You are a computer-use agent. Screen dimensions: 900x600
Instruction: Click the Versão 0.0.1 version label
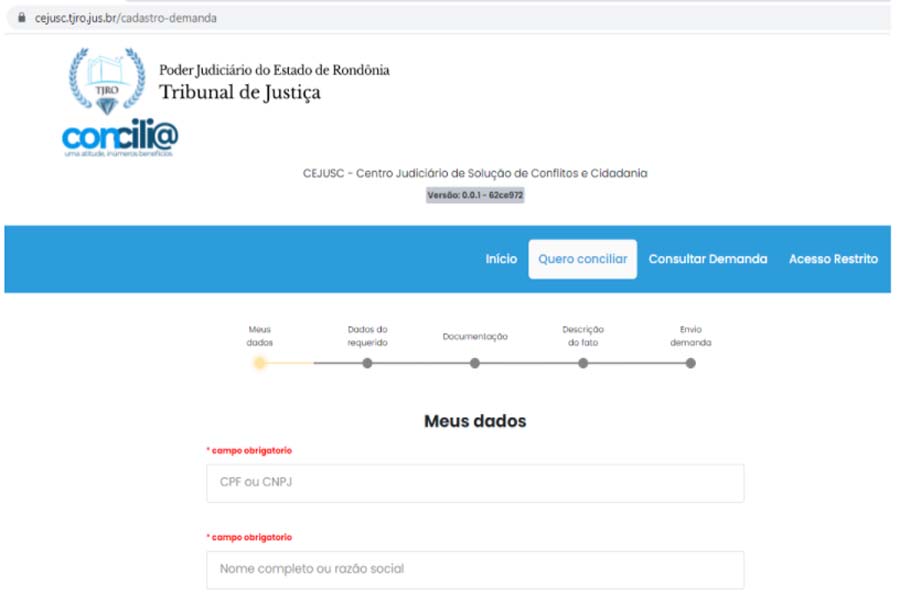(475, 196)
